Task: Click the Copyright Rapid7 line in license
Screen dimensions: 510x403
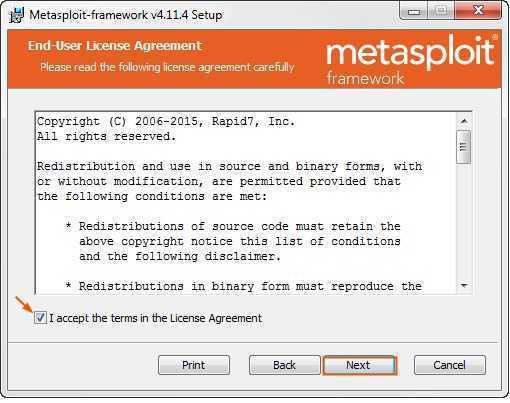Action: point(166,121)
